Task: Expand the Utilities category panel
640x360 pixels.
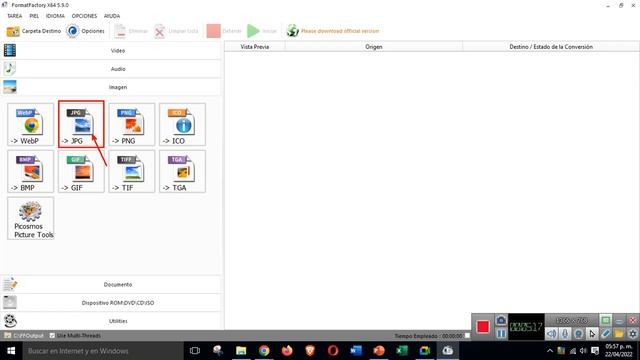Action: 111,321
